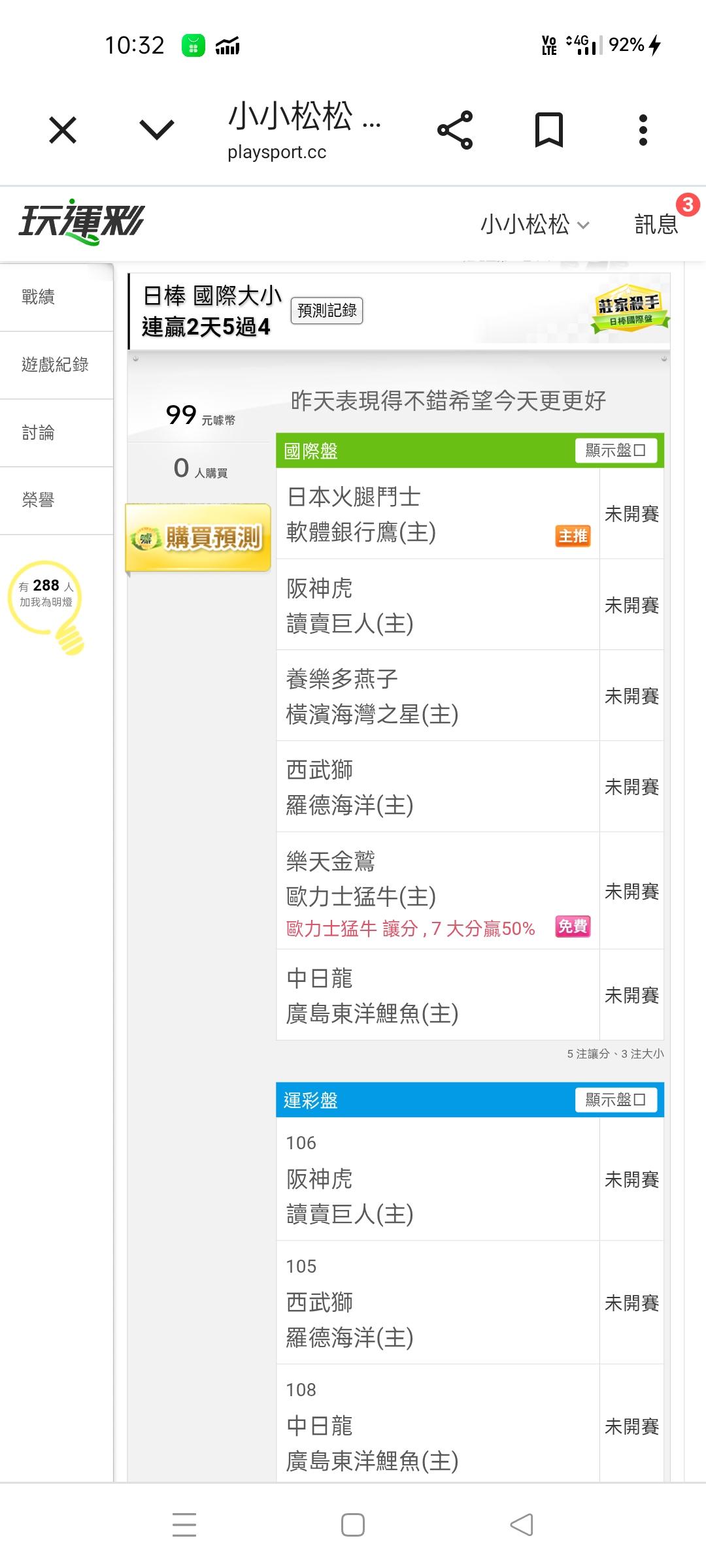Screen dimensions: 706x1568
Task: Switch to 遊戲紀錄 tab
Action: (55, 365)
